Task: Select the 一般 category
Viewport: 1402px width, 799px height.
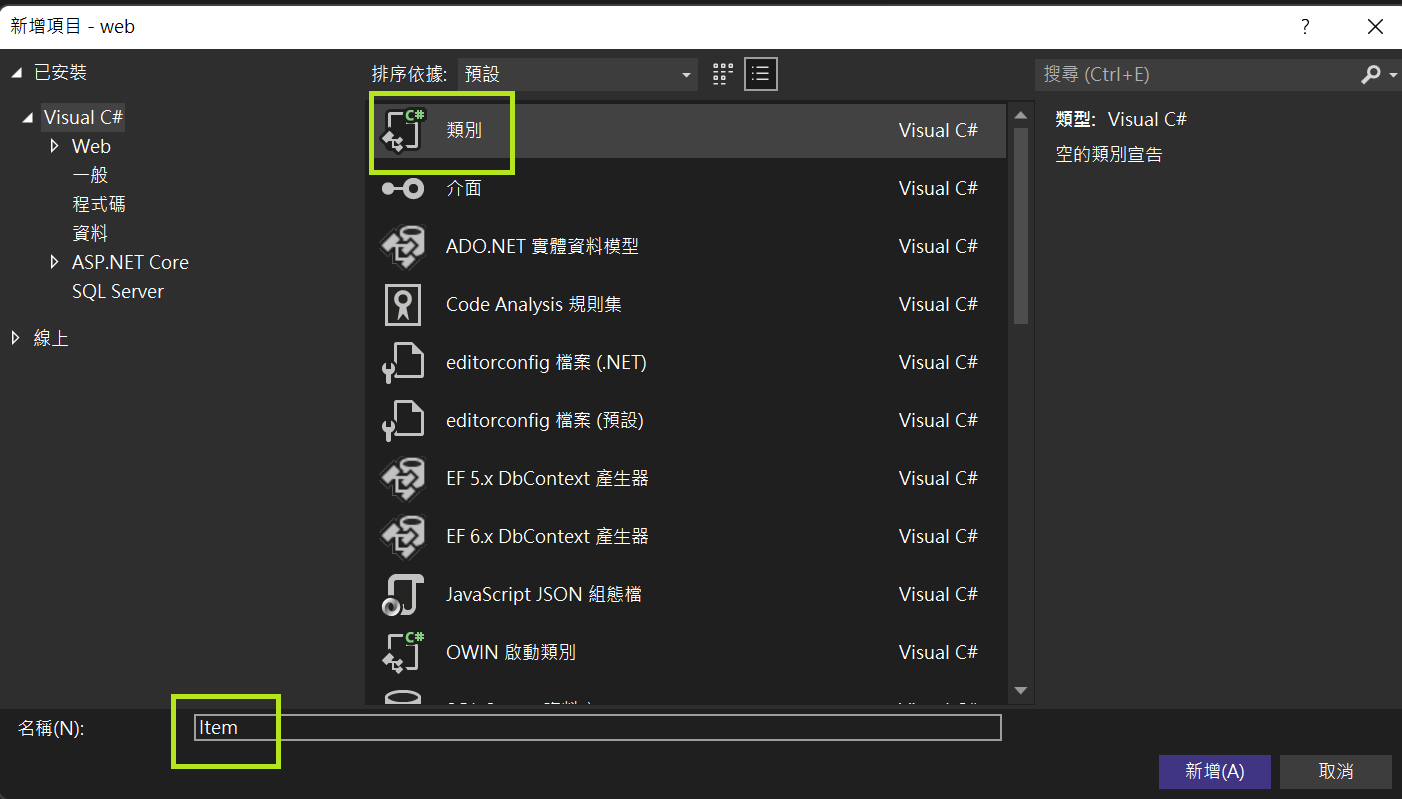Action: (90, 175)
